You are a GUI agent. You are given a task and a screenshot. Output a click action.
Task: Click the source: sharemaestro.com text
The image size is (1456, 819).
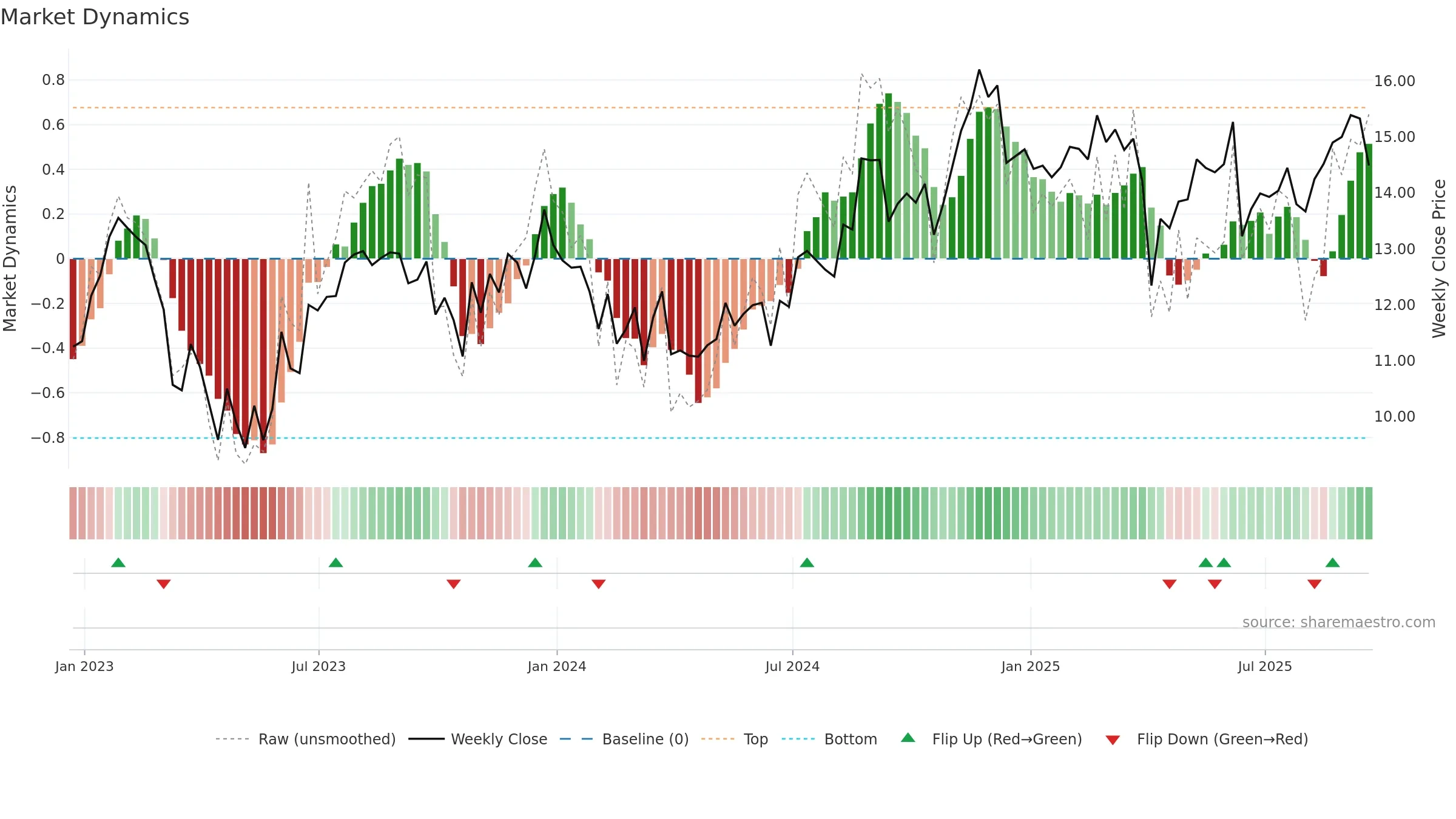coord(1339,622)
